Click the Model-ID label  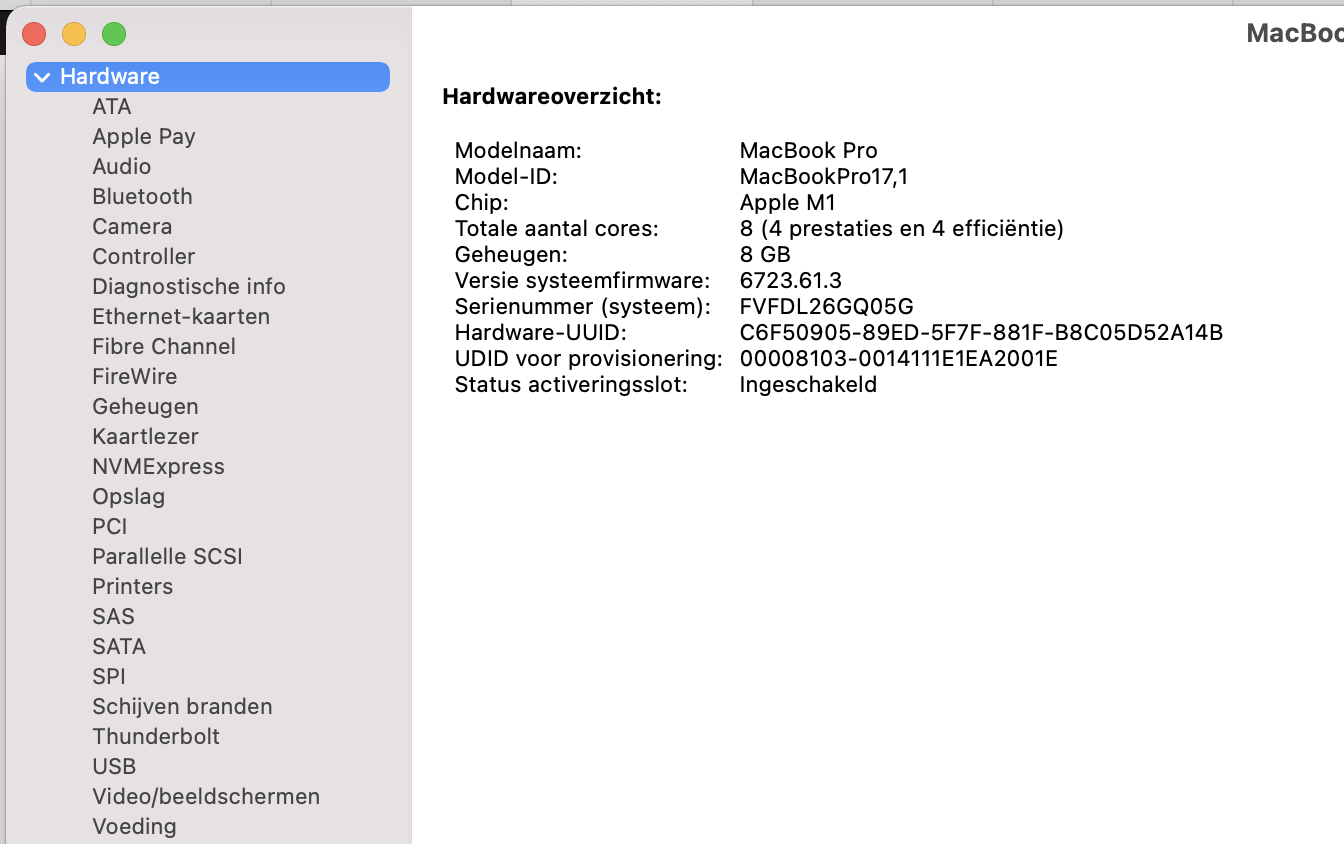click(506, 177)
